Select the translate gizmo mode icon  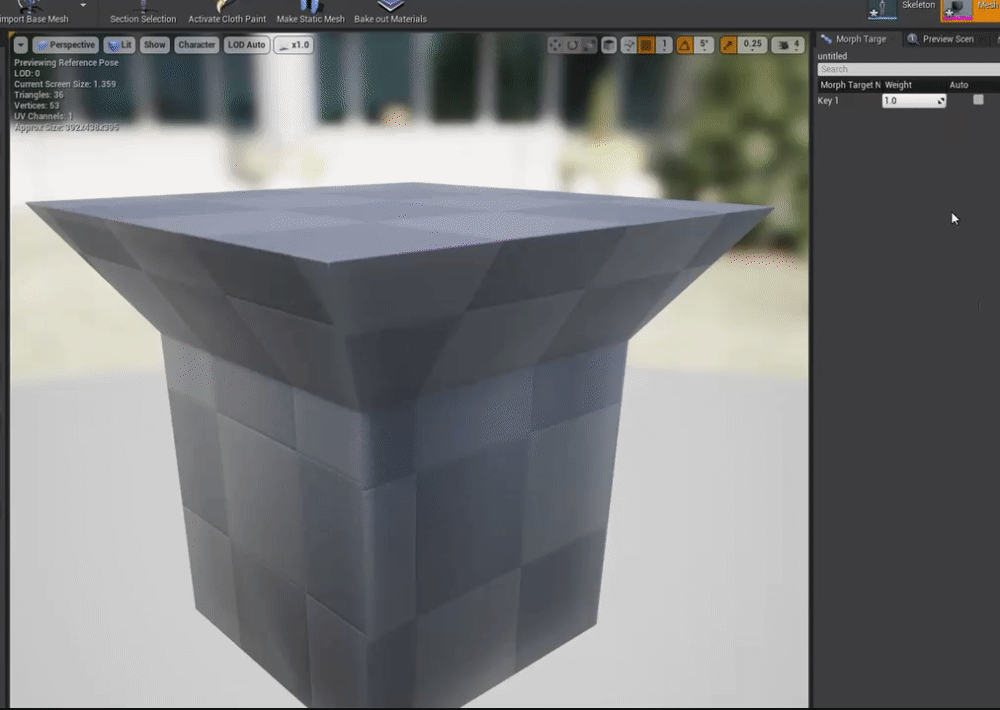(556, 45)
